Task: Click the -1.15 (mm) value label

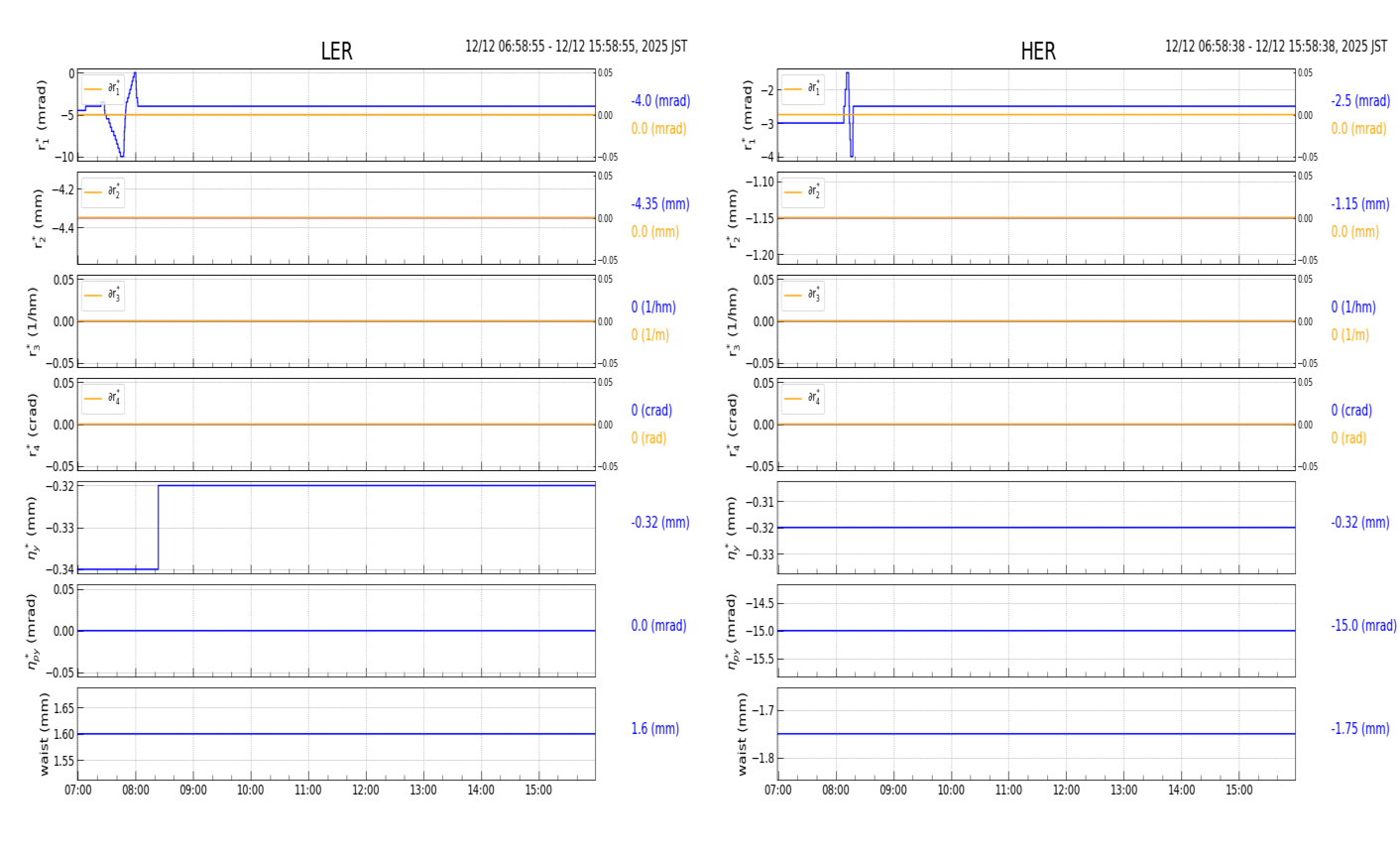Action: pos(1359,204)
